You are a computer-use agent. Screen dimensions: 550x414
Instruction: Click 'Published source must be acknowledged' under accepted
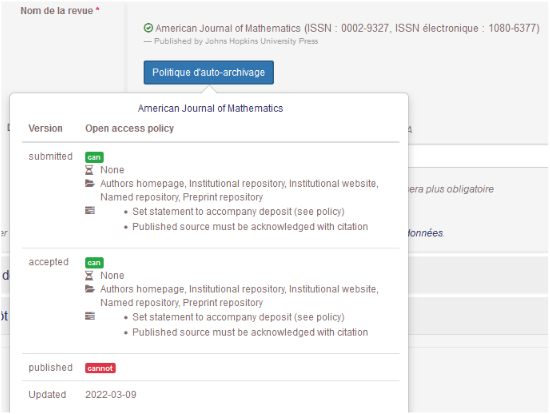tap(250, 332)
